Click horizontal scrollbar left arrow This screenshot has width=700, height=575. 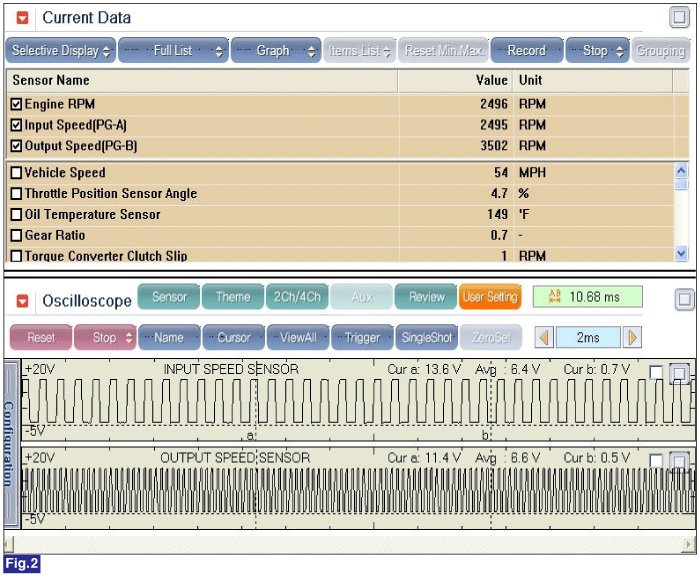click(8, 544)
